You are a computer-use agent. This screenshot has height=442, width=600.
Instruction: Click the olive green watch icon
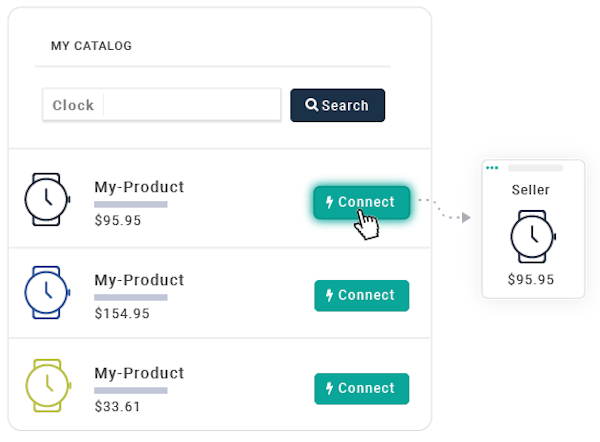coord(47,384)
